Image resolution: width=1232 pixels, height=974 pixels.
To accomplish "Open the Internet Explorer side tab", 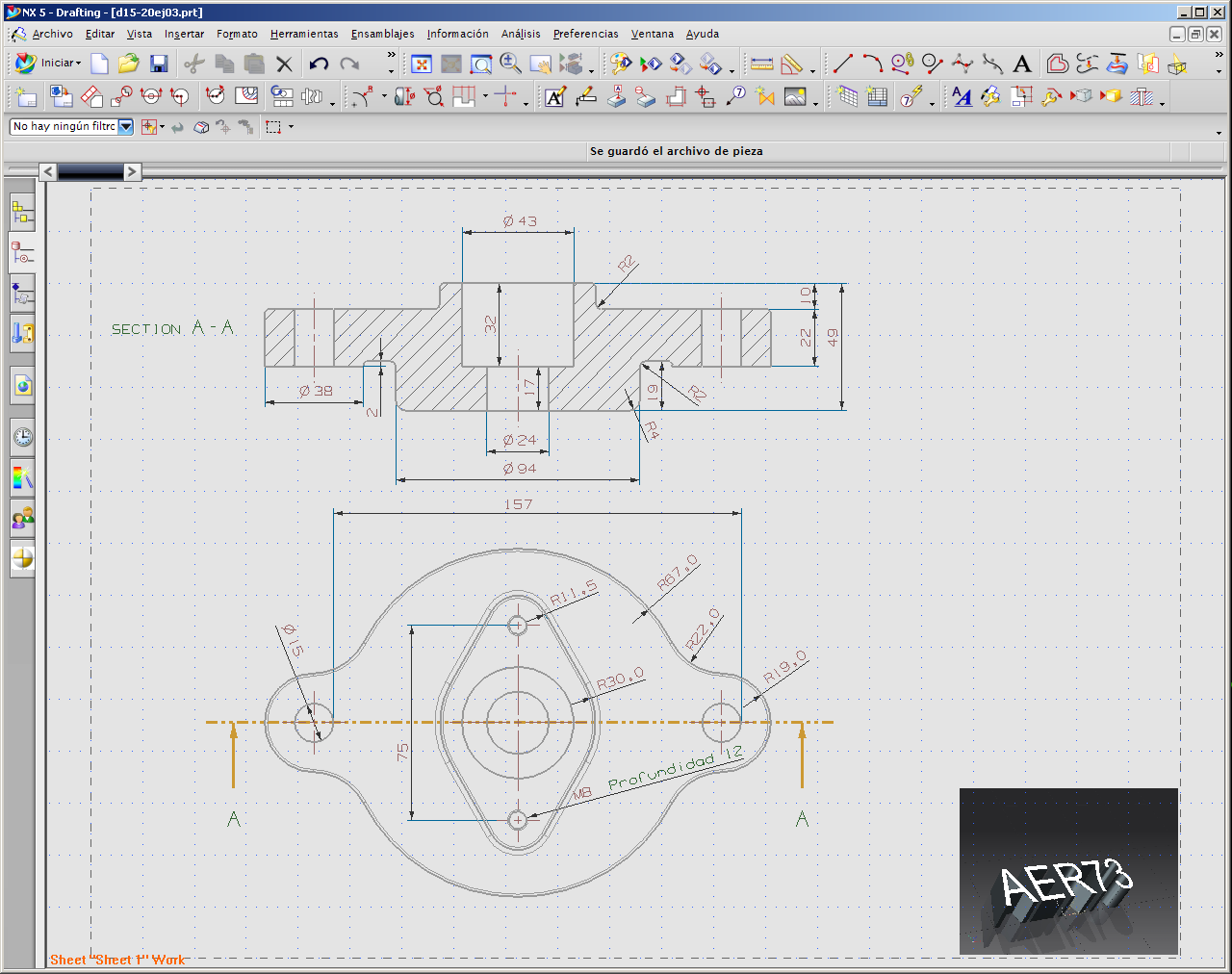I will [x=23, y=386].
